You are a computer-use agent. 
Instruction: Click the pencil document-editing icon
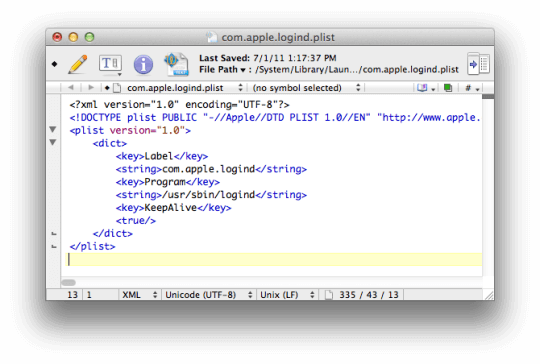[77, 64]
